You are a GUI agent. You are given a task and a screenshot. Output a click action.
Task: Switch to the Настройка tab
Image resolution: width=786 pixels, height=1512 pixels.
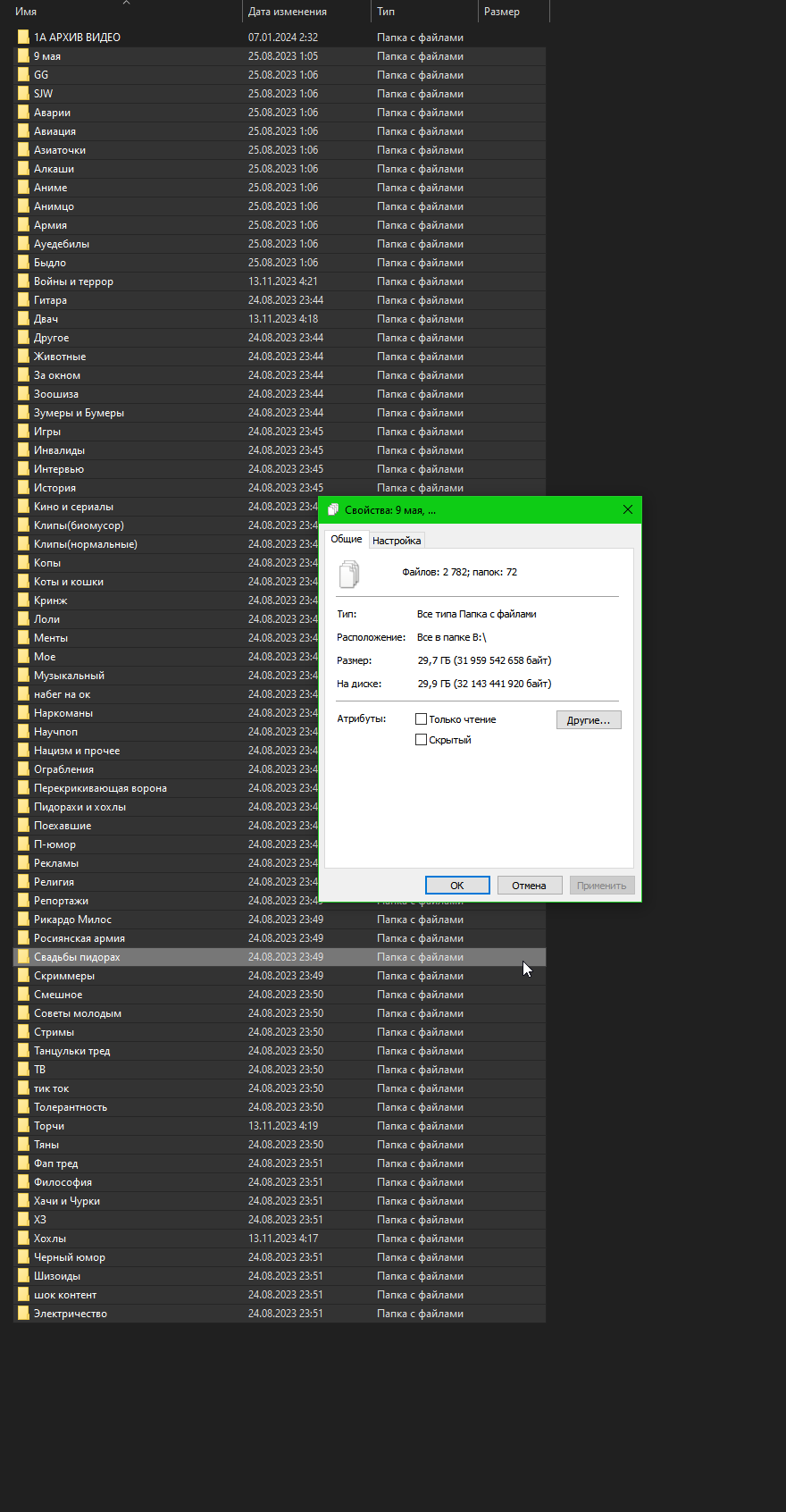coord(397,541)
